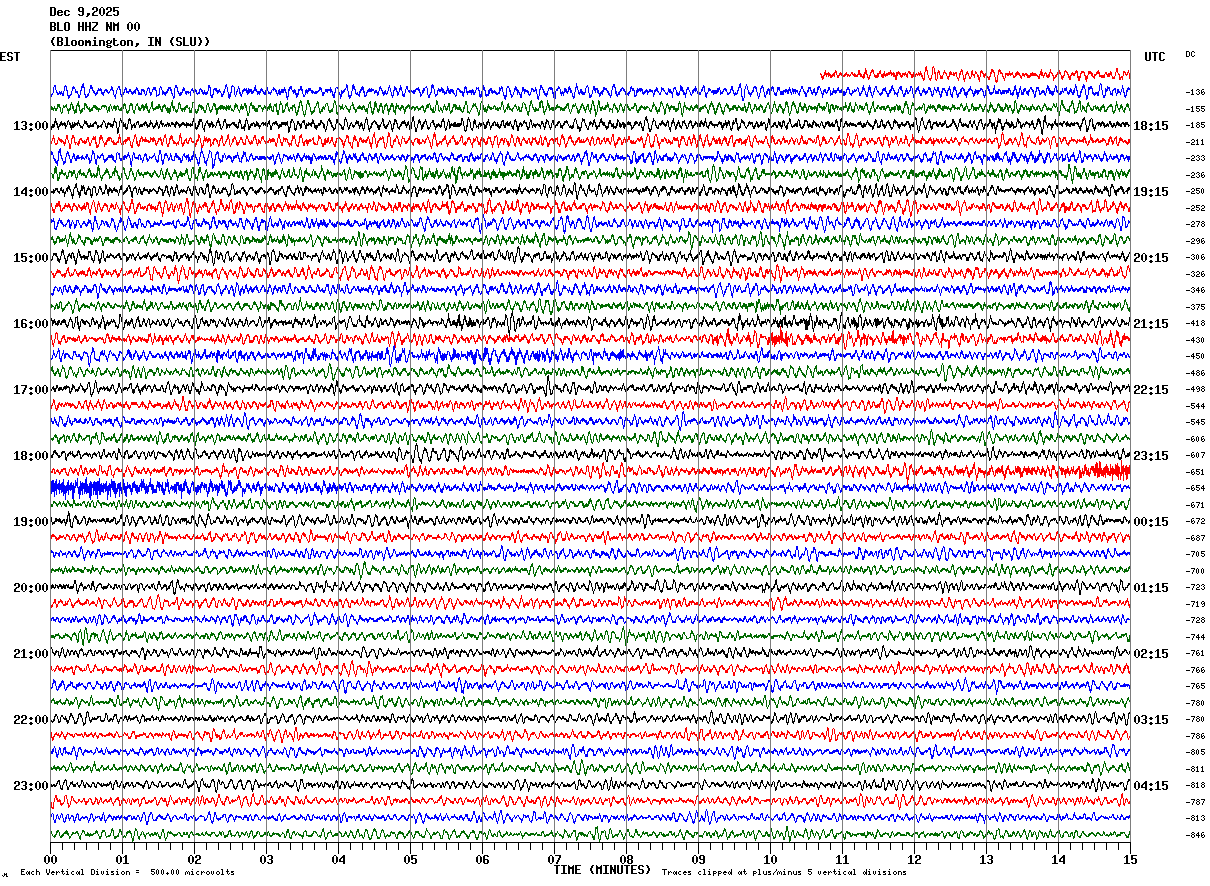
Task: Click the 18:15 UTC time label
Action: click(x=1151, y=126)
